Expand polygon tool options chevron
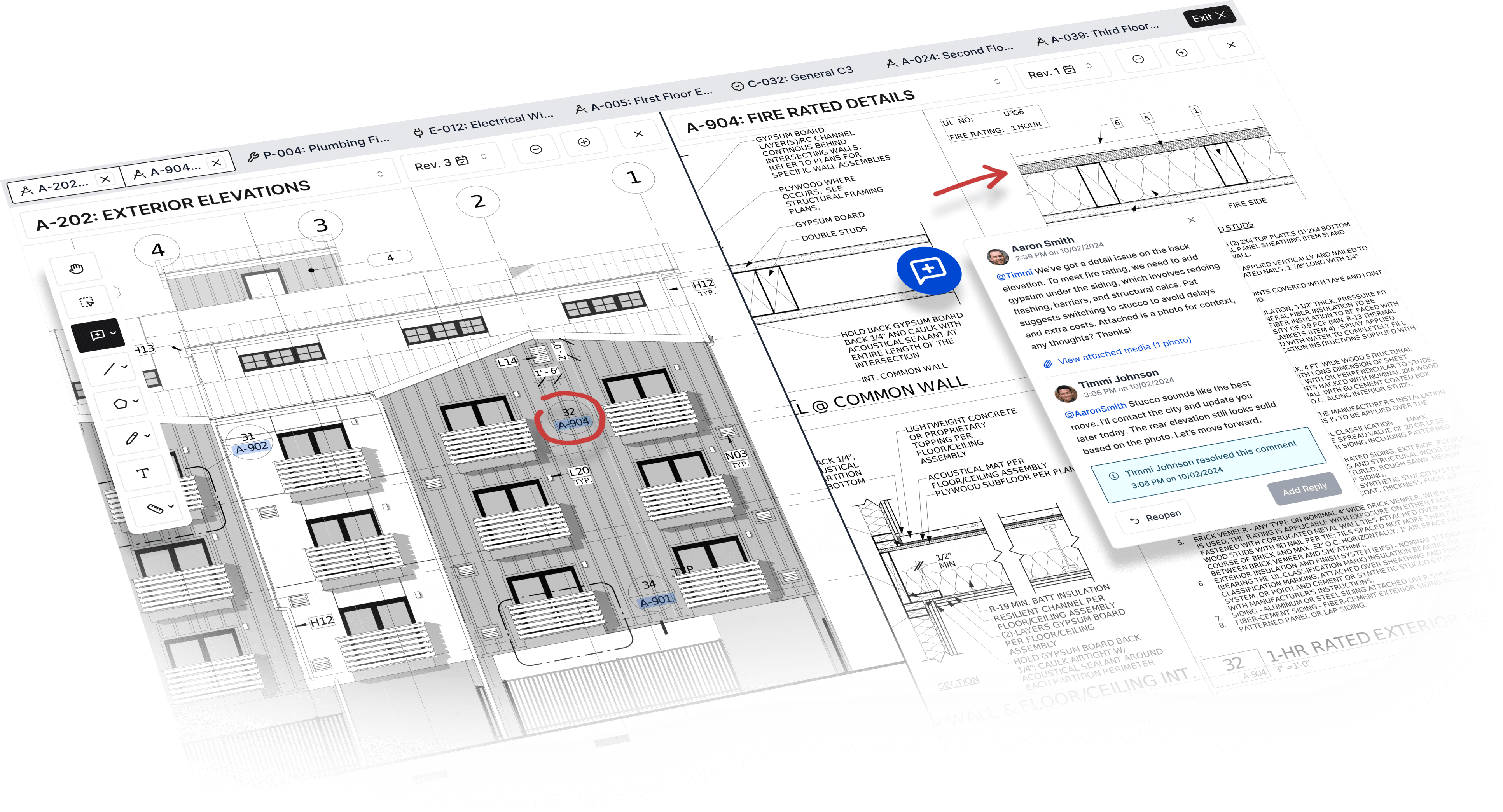Screen dimensions: 1503x812 coord(136,401)
